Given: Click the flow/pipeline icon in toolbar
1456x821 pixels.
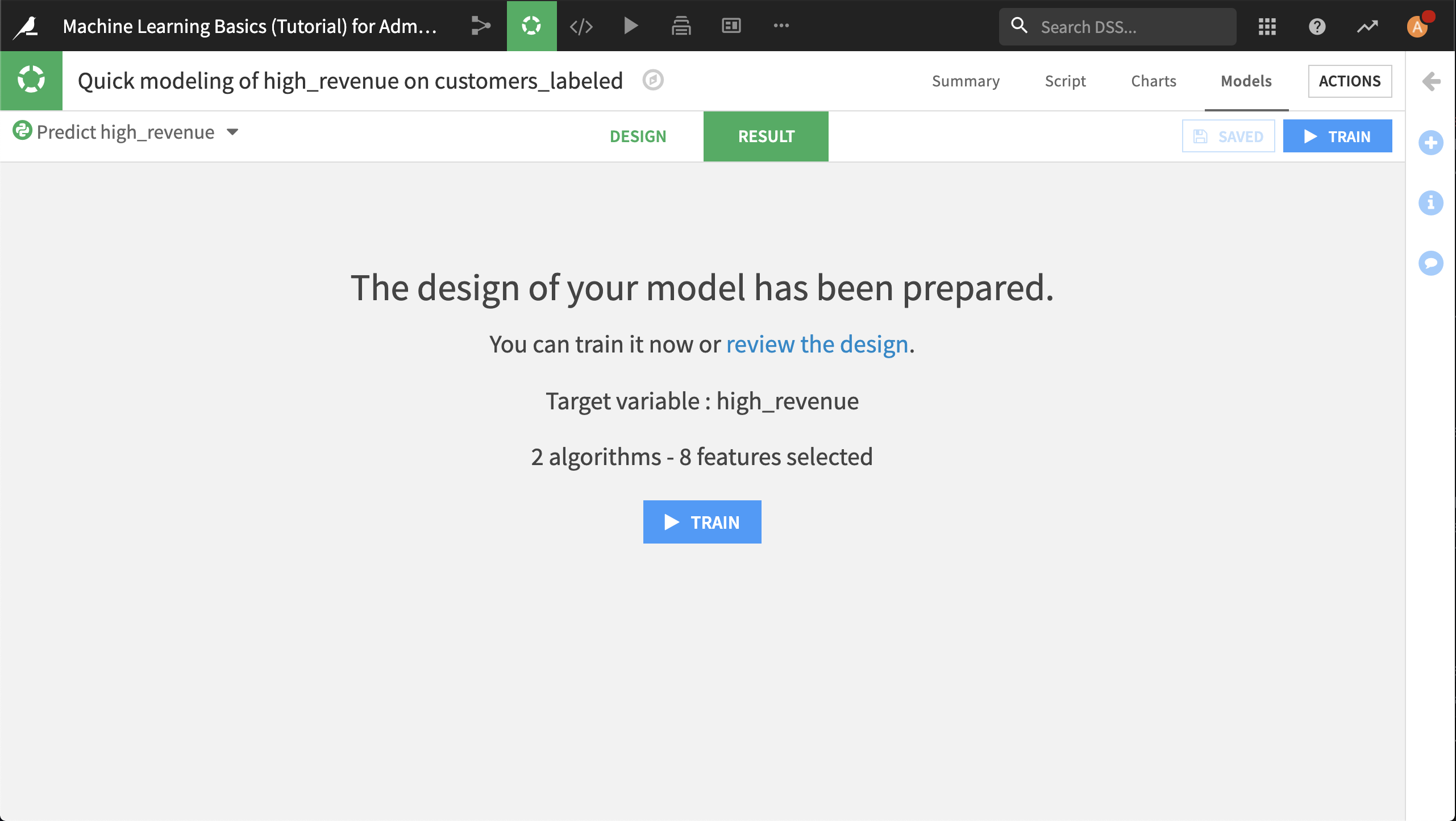Looking at the screenshot, I should pyautogui.click(x=480, y=26).
